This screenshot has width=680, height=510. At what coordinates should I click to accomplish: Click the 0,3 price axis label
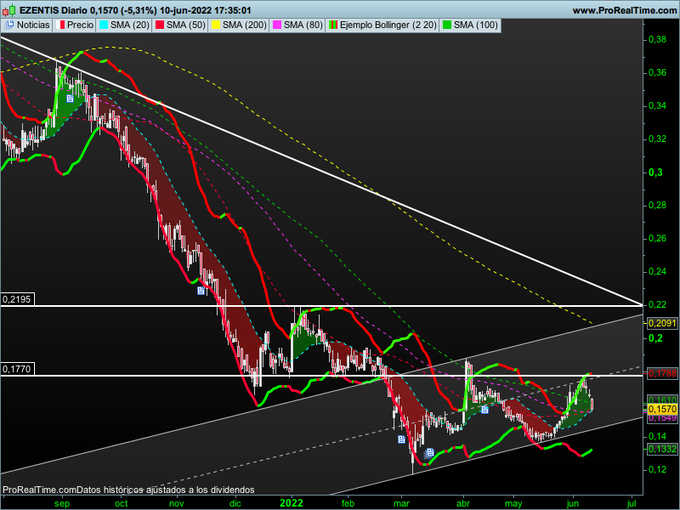coord(655,172)
